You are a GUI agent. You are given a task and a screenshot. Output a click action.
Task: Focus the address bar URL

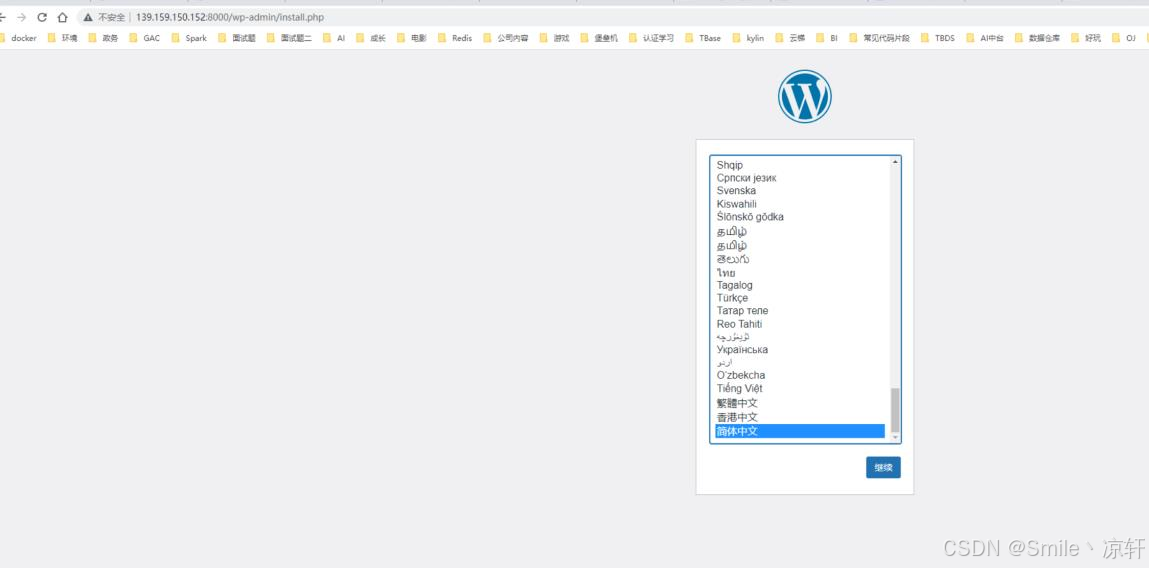(x=230, y=17)
